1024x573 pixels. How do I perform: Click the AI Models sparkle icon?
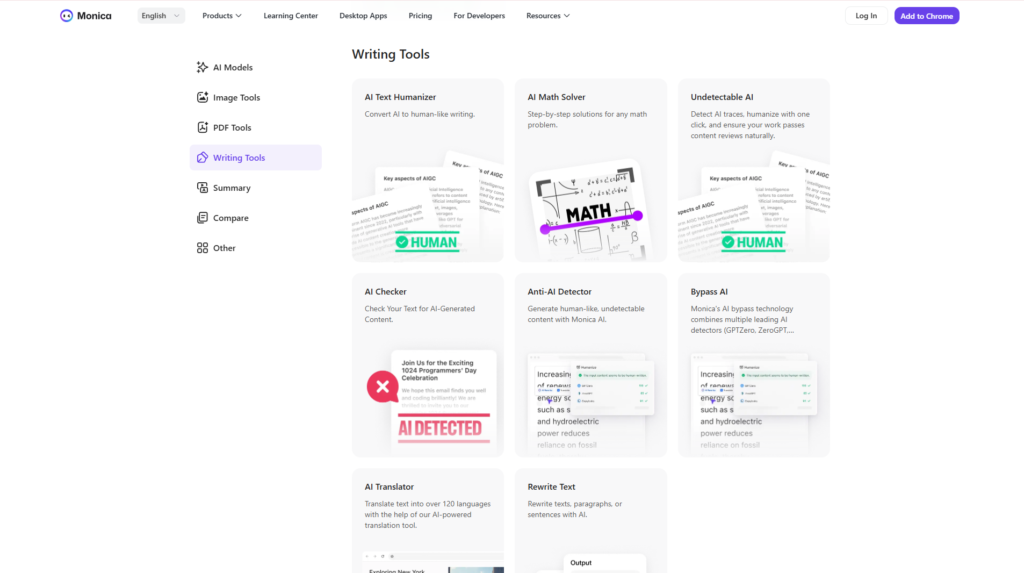pyautogui.click(x=202, y=67)
